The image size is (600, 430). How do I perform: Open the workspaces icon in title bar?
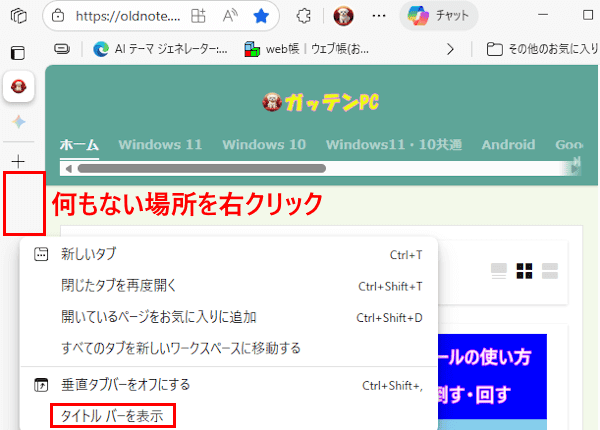tap(18, 16)
